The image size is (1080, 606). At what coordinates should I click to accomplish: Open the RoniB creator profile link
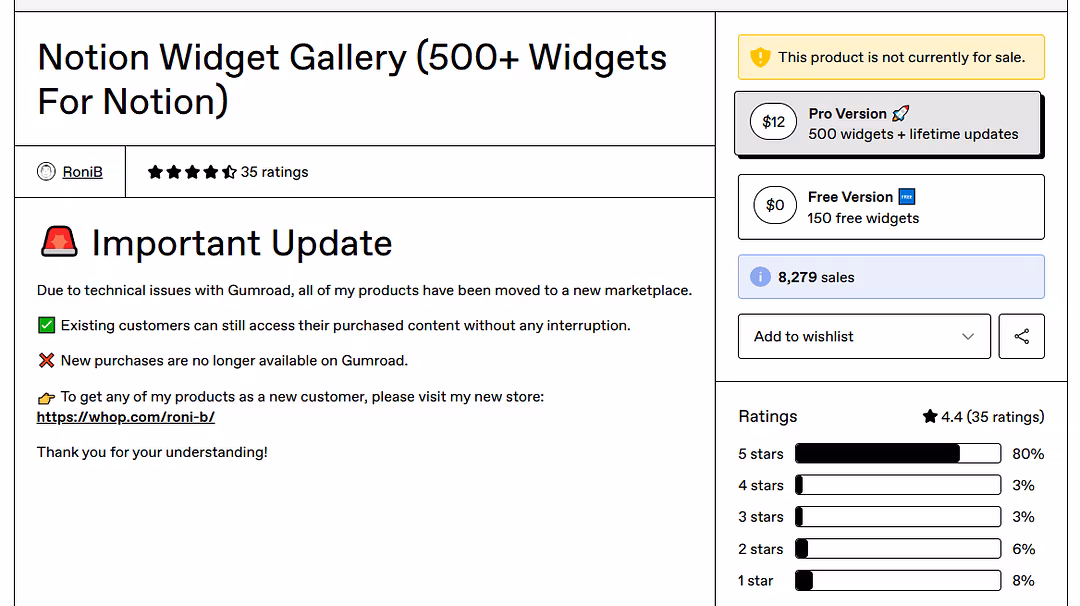click(x=82, y=172)
